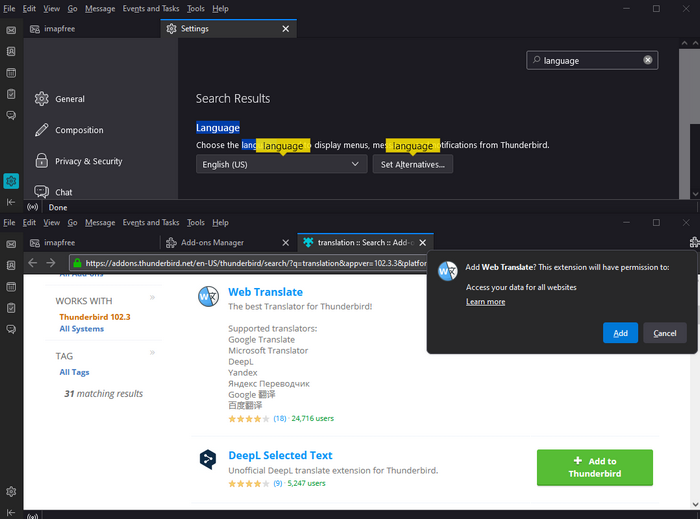Click Set Alternatives button
This screenshot has height=519, width=700.
(x=412, y=164)
